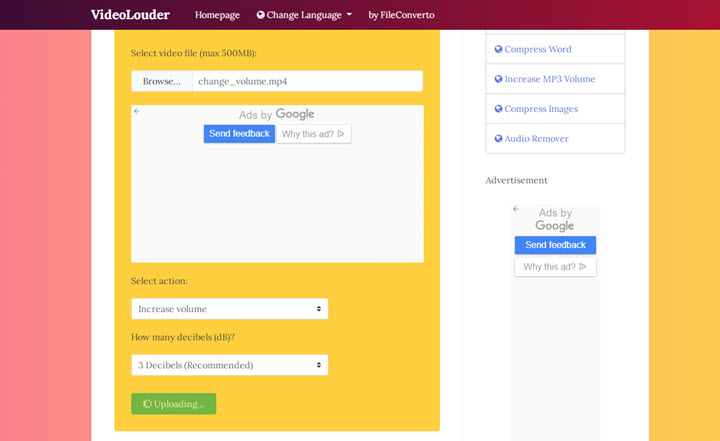The width and height of the screenshot is (720, 441).
Task: Click the Browse... file button
Action: tap(162, 81)
